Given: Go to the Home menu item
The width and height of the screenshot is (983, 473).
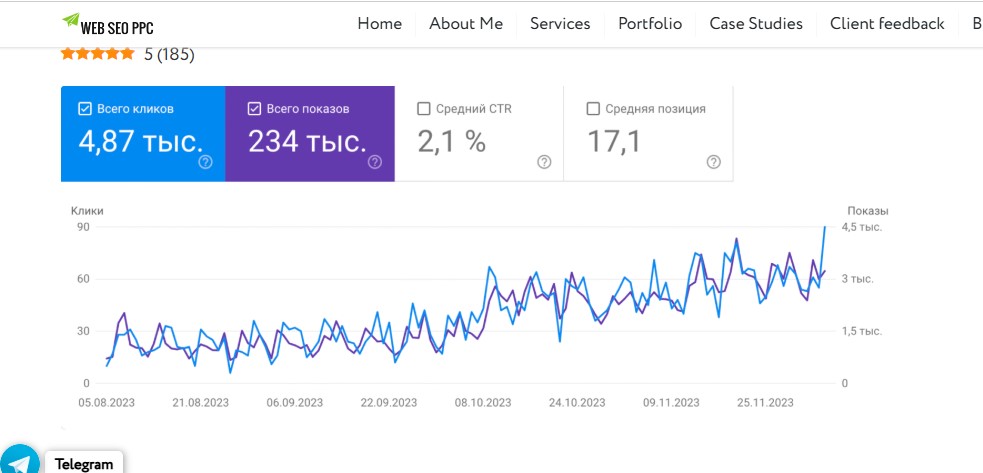Looking at the screenshot, I should [379, 24].
